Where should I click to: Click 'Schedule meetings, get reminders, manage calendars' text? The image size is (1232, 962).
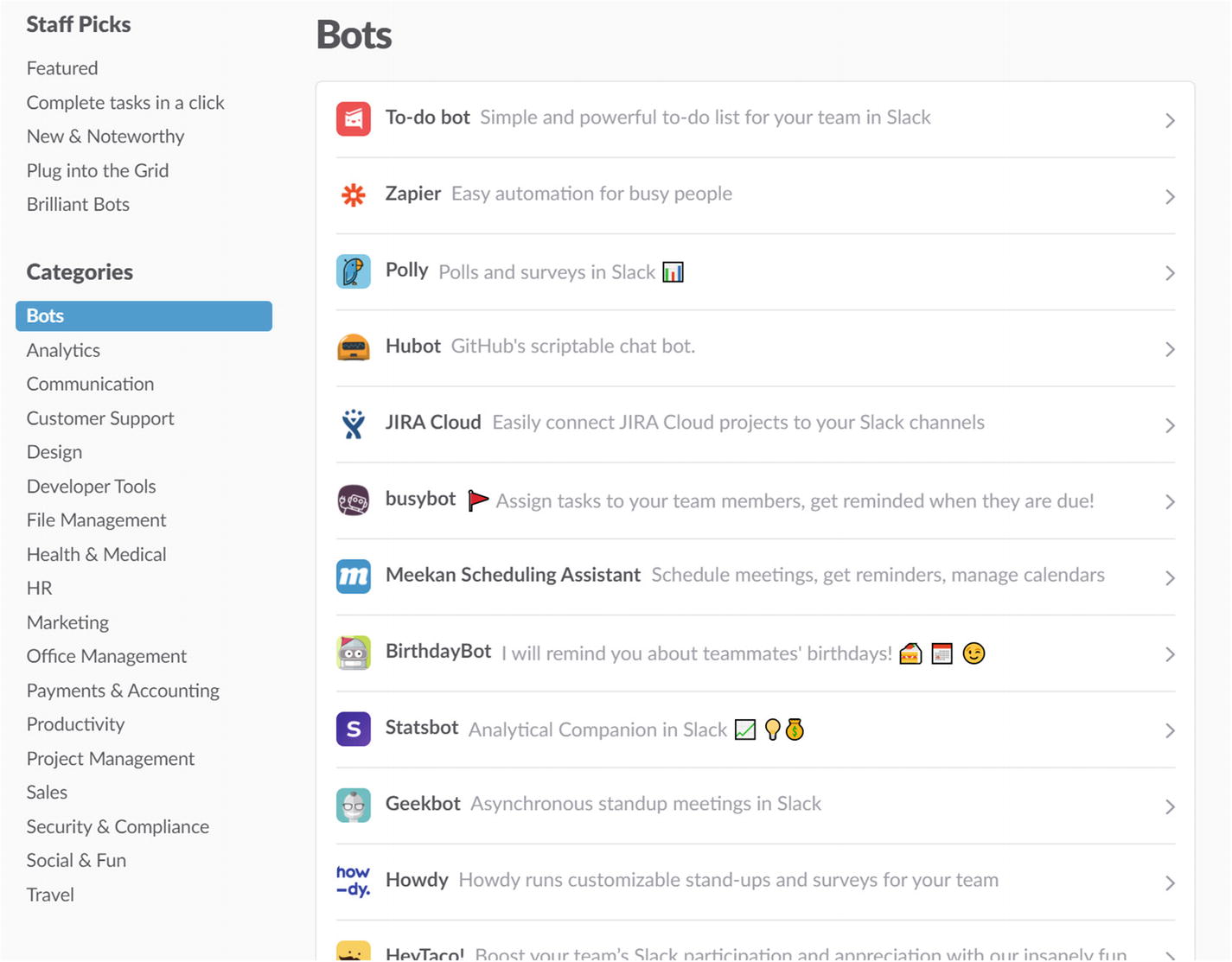point(878,575)
